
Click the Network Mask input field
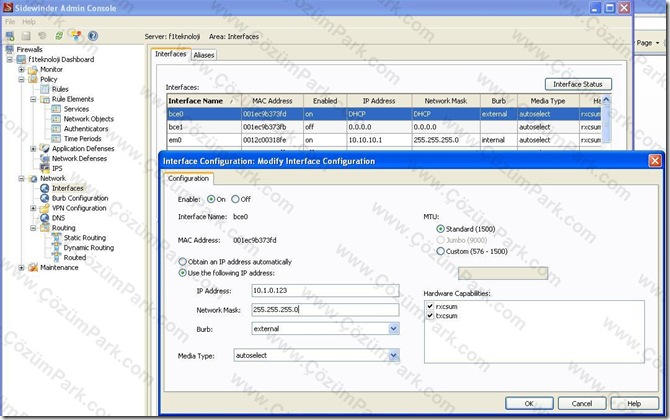coord(325,310)
